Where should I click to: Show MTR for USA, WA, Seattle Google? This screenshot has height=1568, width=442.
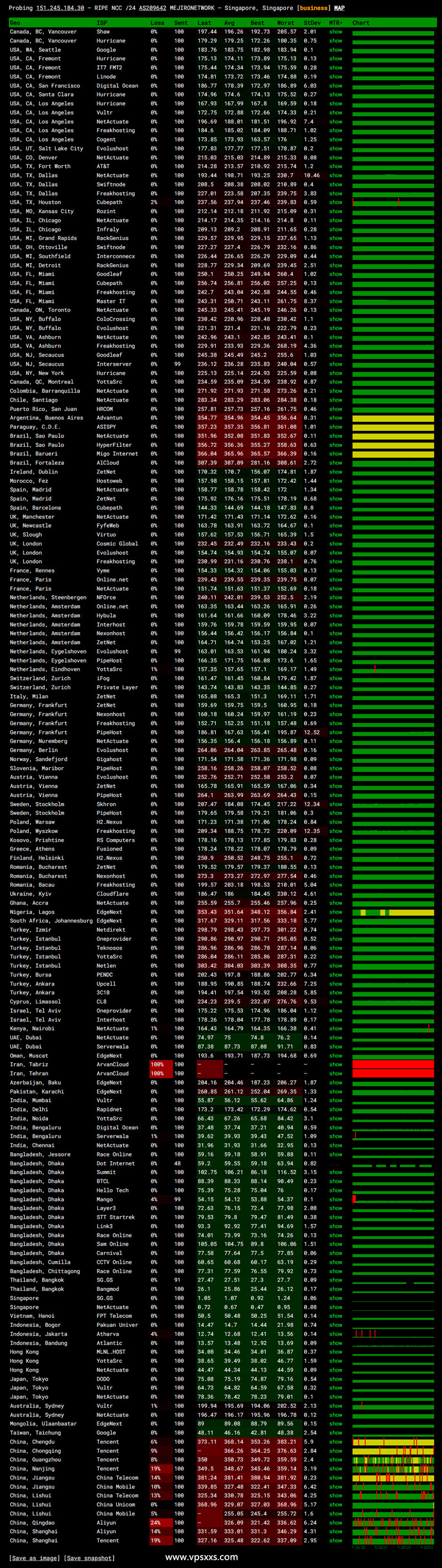point(335,50)
